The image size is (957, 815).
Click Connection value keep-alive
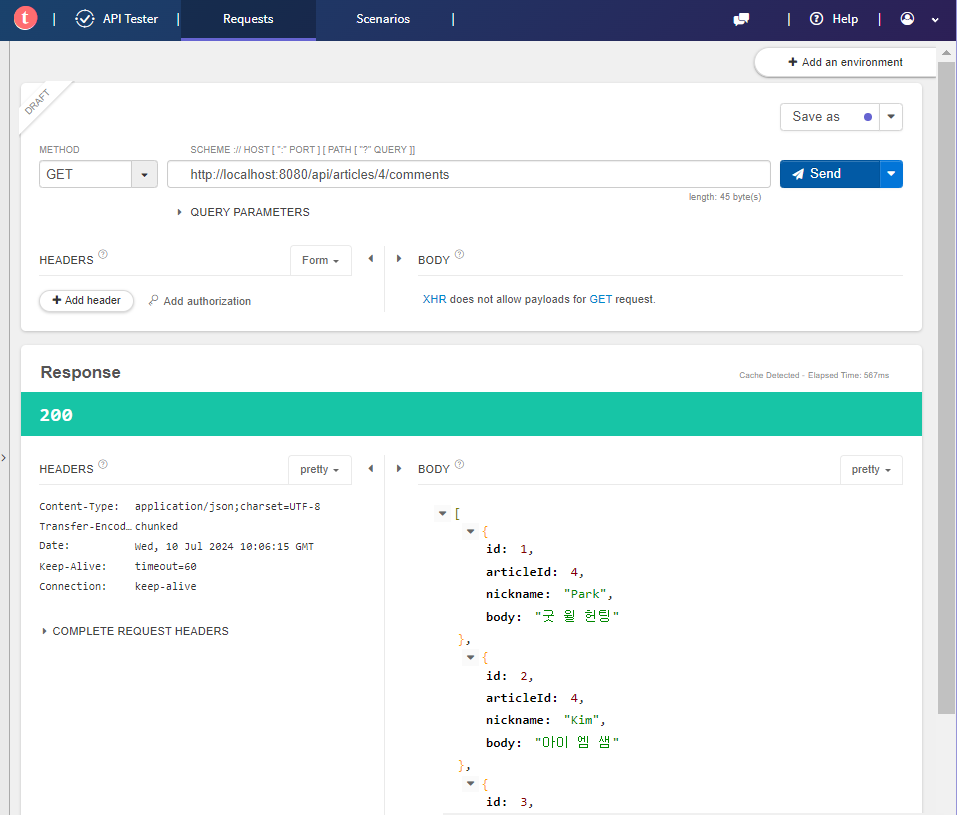point(165,586)
